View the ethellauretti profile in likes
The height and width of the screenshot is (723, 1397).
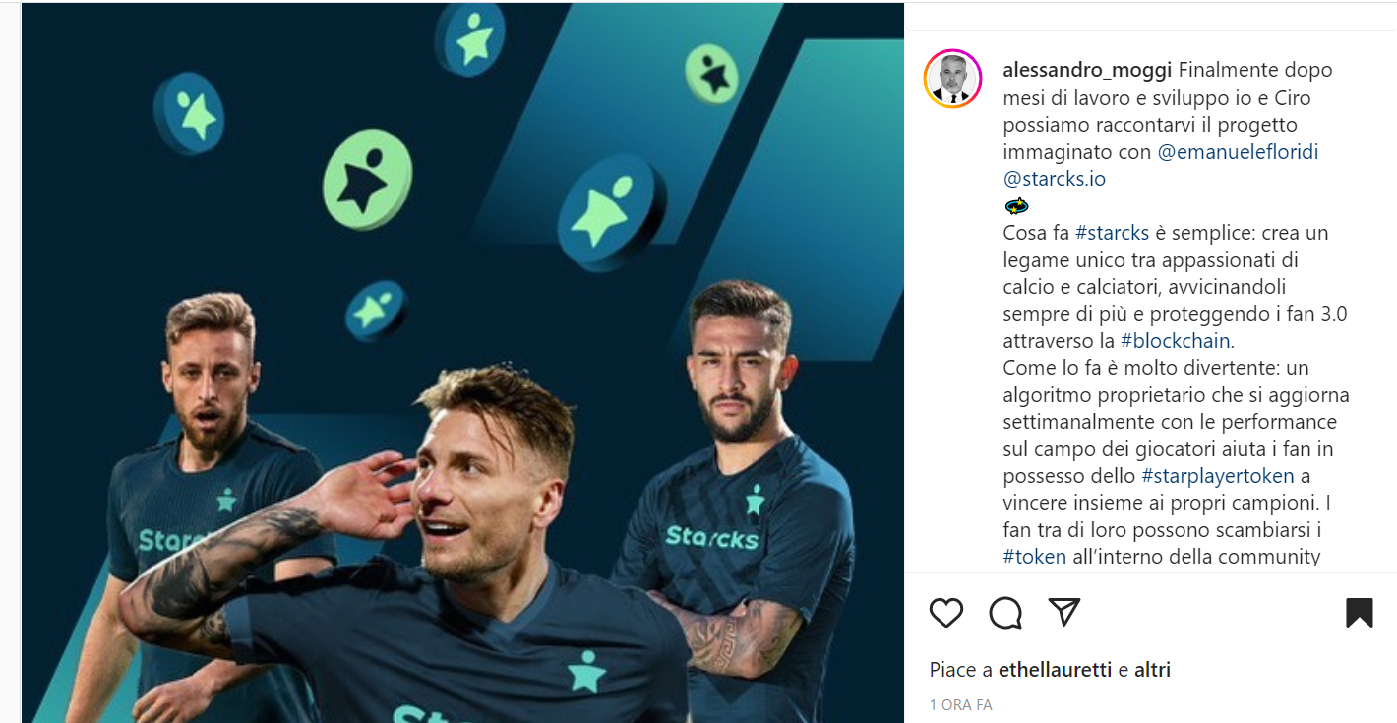(1056, 670)
